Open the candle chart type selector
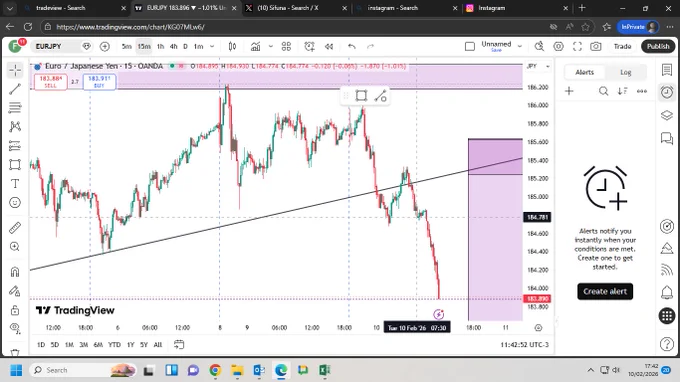 click(x=232, y=46)
